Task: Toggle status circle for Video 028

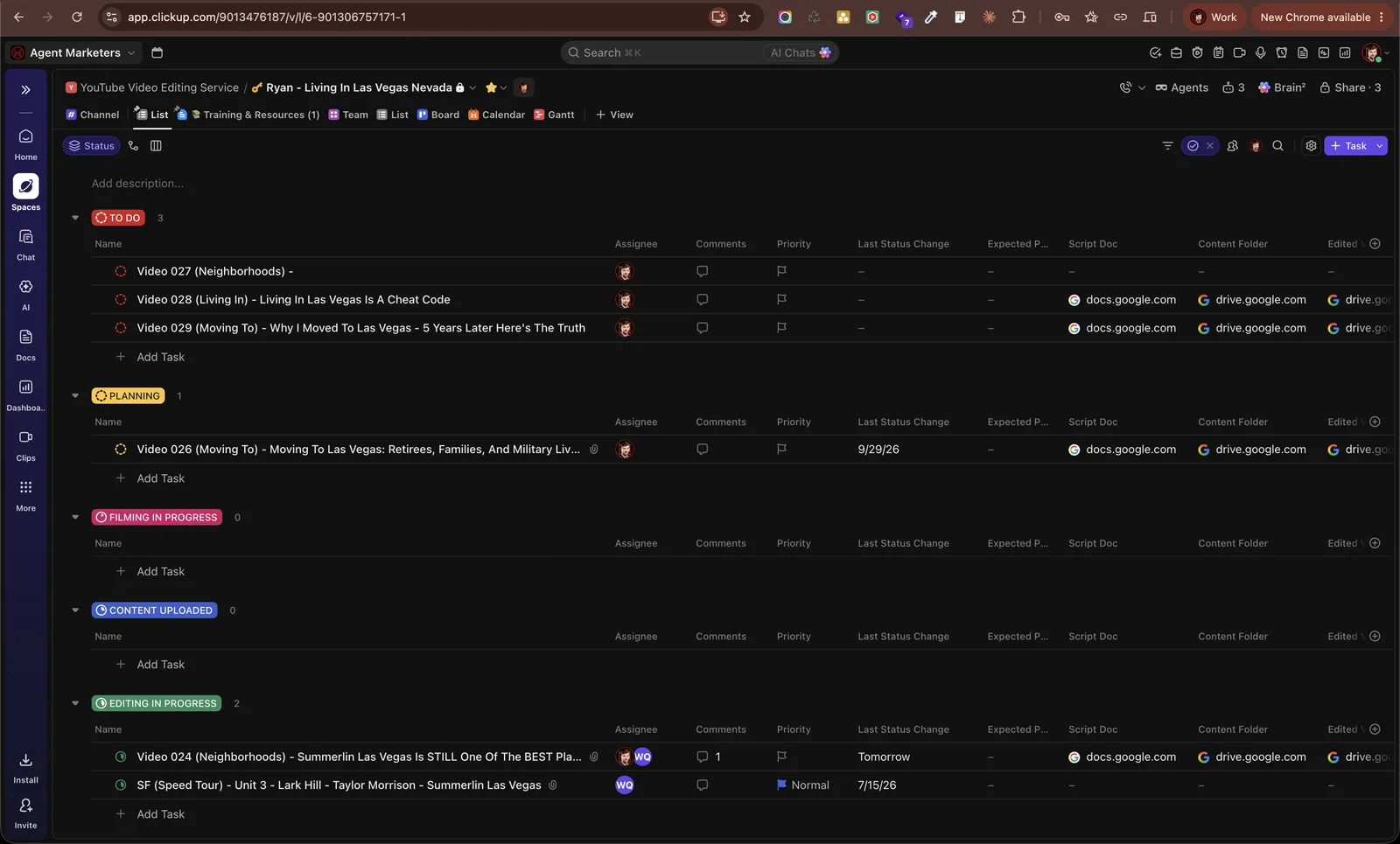Action: 121,299
